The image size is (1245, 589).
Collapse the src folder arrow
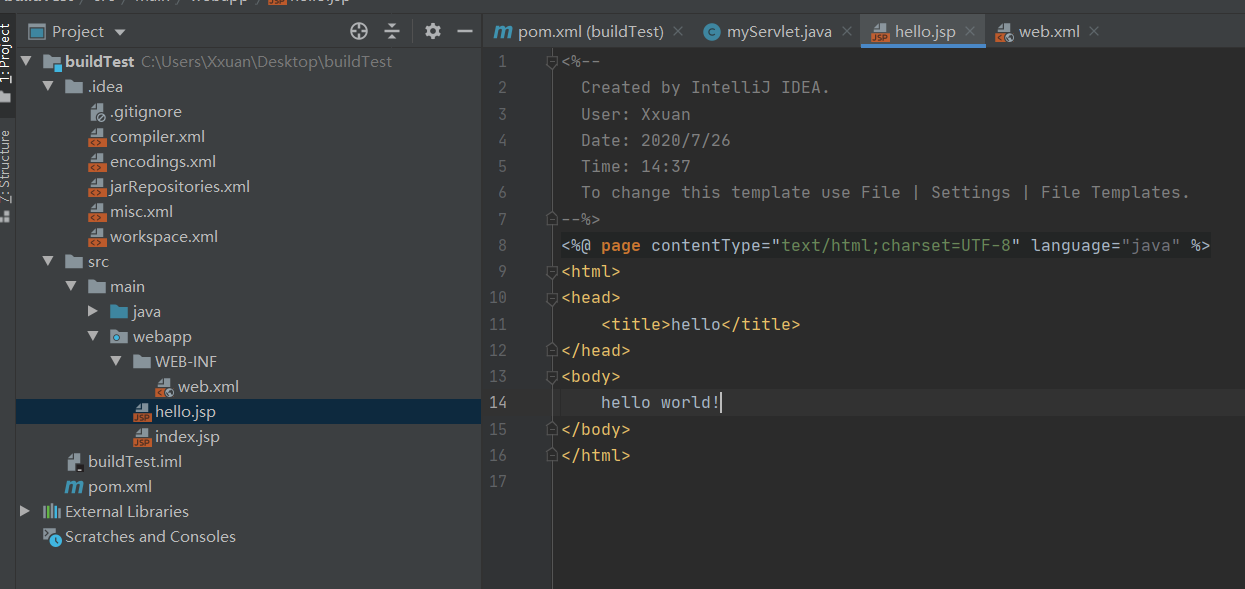point(48,262)
